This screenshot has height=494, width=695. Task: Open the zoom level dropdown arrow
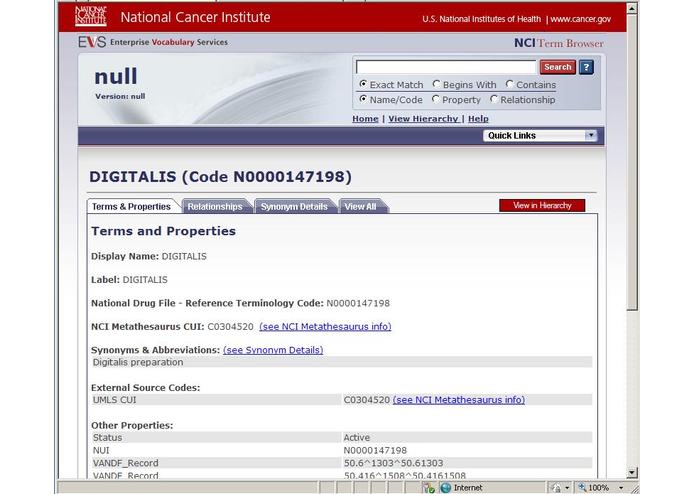[x=621, y=488]
